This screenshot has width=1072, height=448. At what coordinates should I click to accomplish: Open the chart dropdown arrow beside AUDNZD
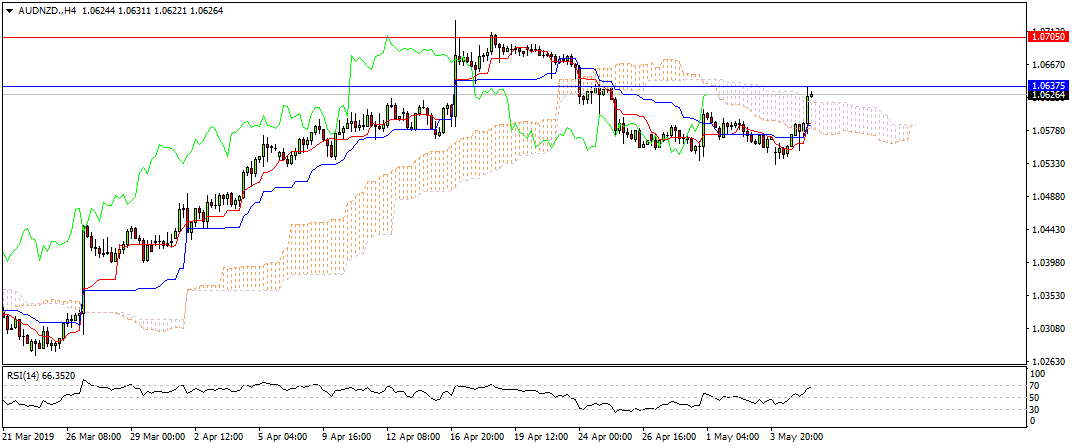[9, 10]
